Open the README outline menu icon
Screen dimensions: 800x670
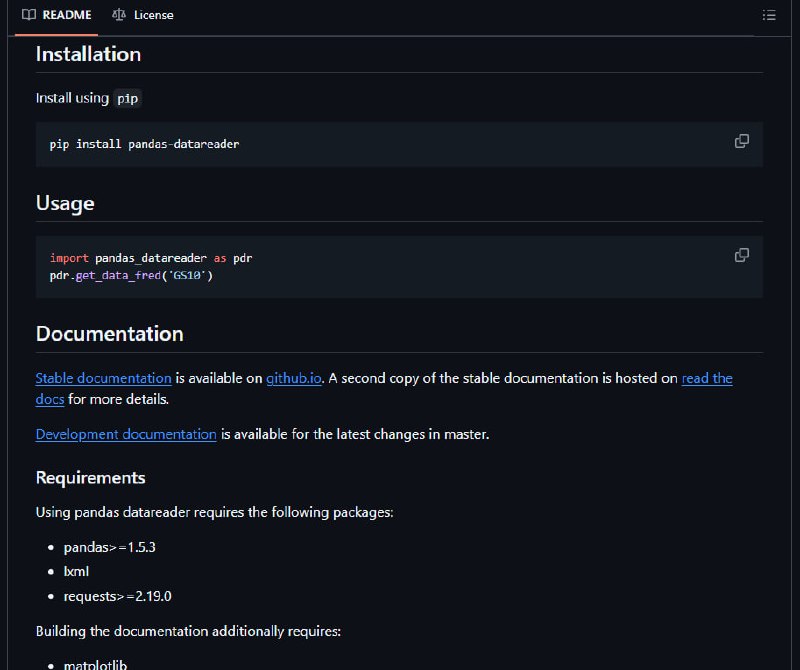(769, 15)
